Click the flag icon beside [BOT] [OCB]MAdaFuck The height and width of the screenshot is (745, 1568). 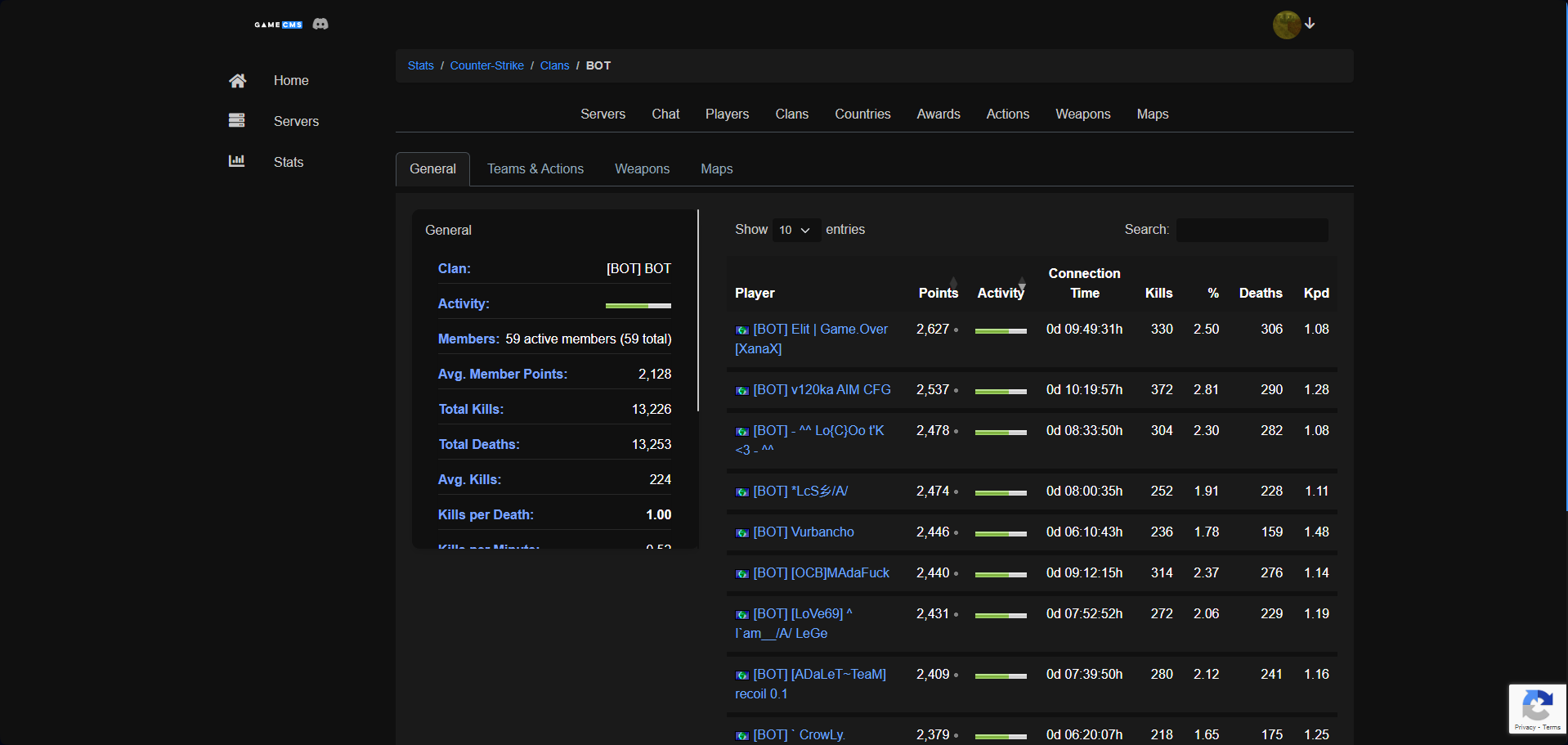[742, 574]
